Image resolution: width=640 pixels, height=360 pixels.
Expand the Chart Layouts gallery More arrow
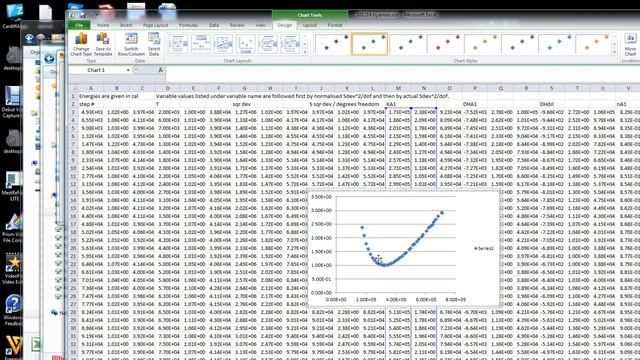pyautogui.click(x=305, y=52)
